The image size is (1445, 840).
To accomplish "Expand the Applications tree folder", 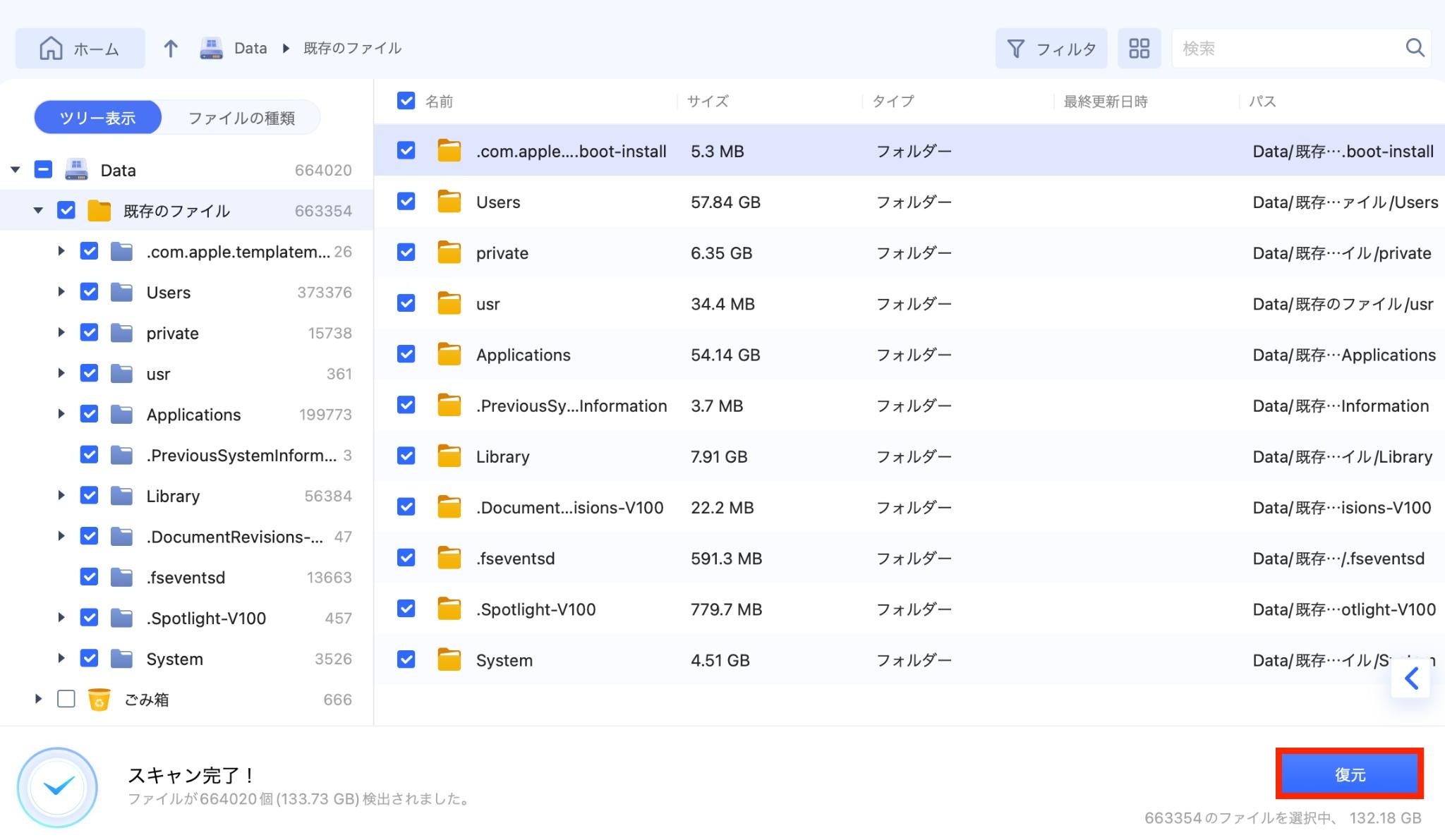I will (61, 414).
